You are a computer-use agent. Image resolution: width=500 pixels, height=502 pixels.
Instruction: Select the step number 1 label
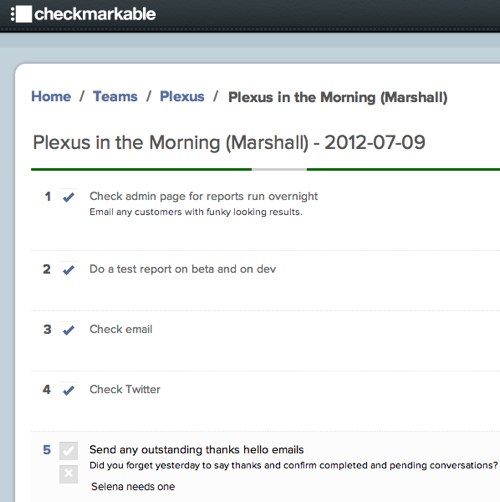point(48,196)
